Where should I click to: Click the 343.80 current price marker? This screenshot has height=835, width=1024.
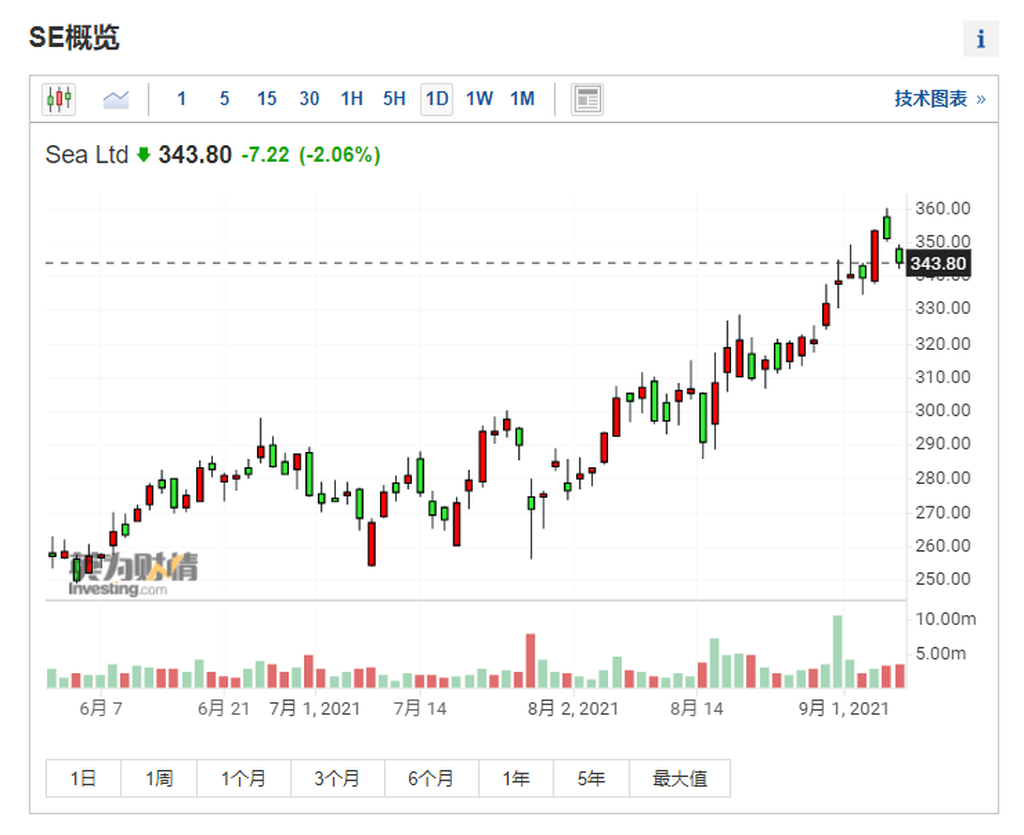(x=938, y=263)
